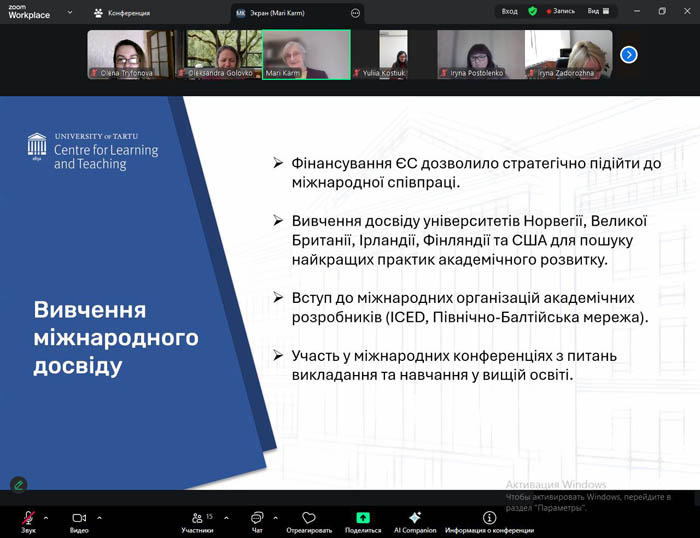This screenshot has height=538, width=700.
Task: Show next participants with the blue arrow
Action: click(628, 55)
